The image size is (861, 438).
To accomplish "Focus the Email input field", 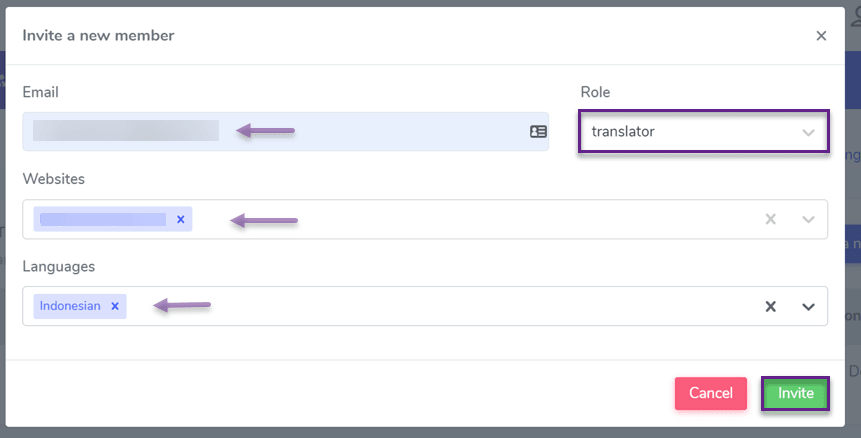I will pos(286,132).
